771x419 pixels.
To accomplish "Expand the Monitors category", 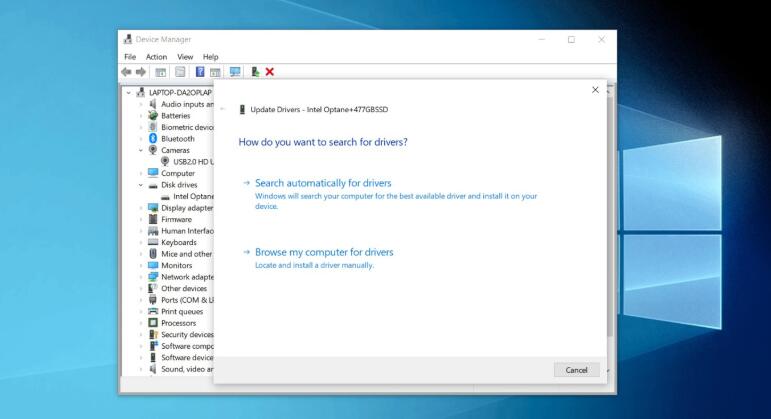I will pyautogui.click(x=141, y=266).
